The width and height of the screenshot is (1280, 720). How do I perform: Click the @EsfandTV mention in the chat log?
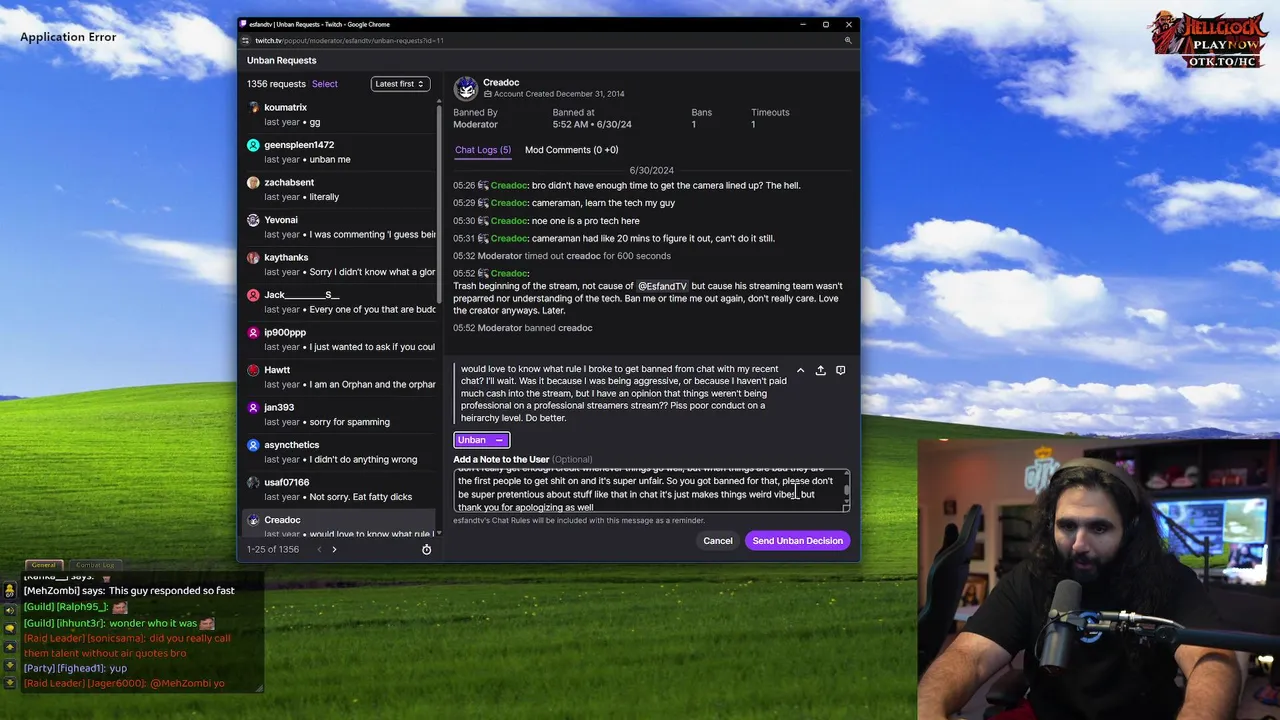tap(662, 286)
